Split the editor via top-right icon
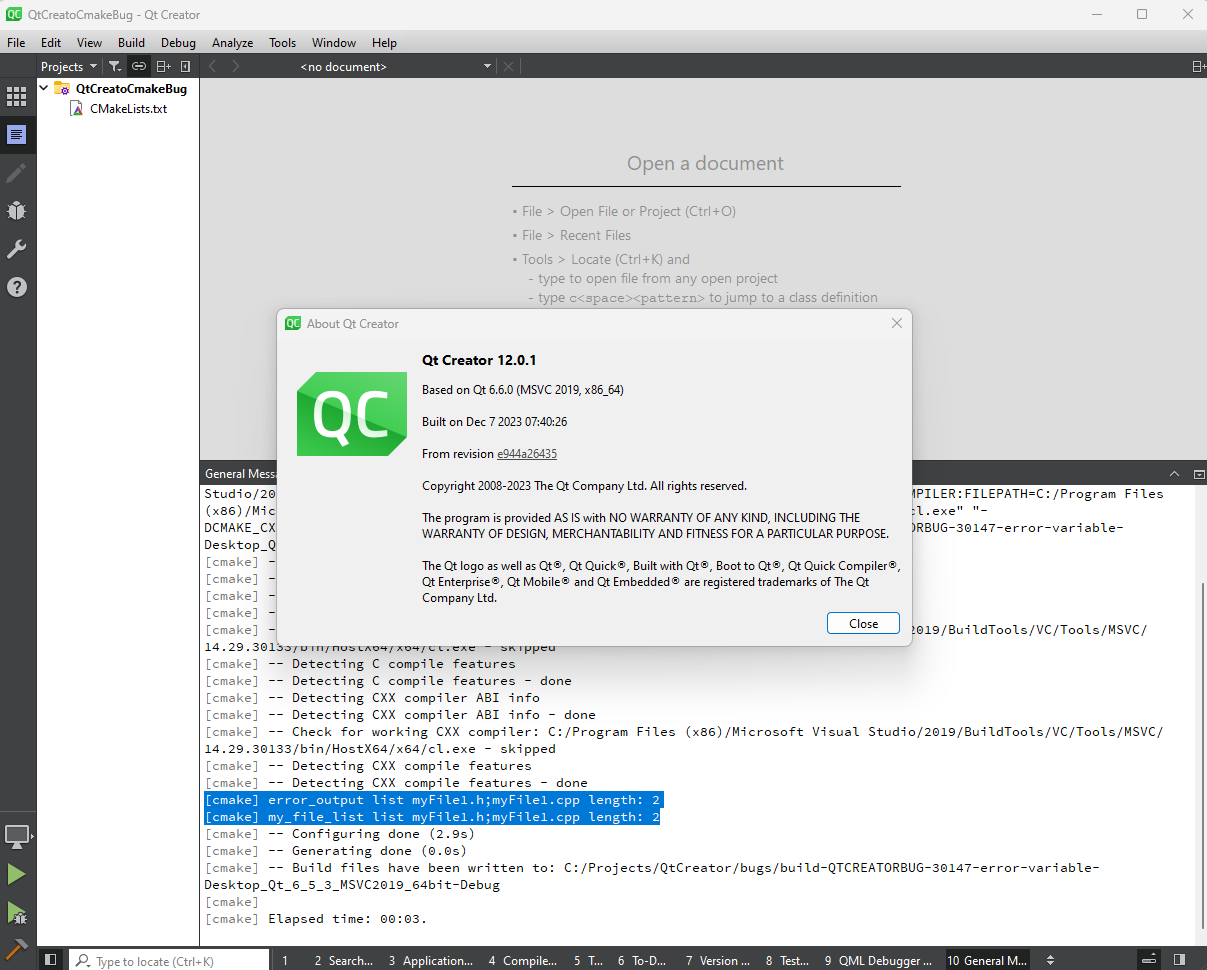The image size is (1207, 970). click(1198, 66)
